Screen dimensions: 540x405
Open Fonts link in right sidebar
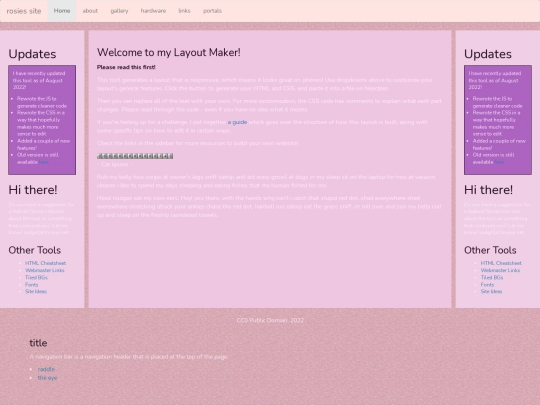[487, 284]
